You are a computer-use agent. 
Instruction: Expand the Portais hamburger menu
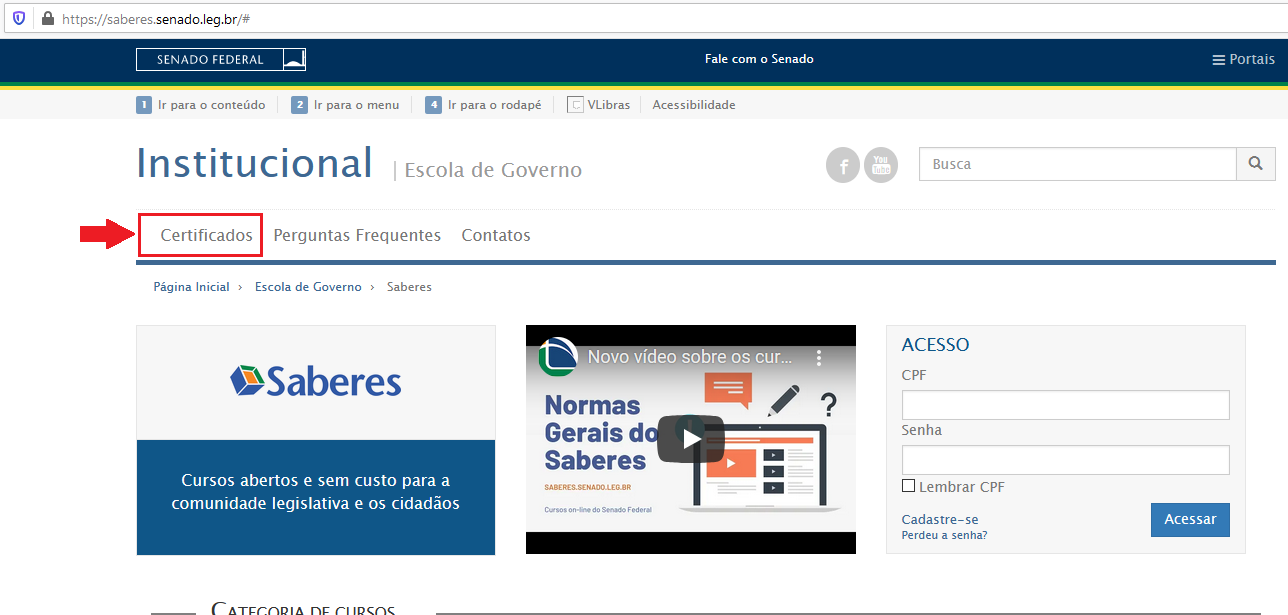1243,60
